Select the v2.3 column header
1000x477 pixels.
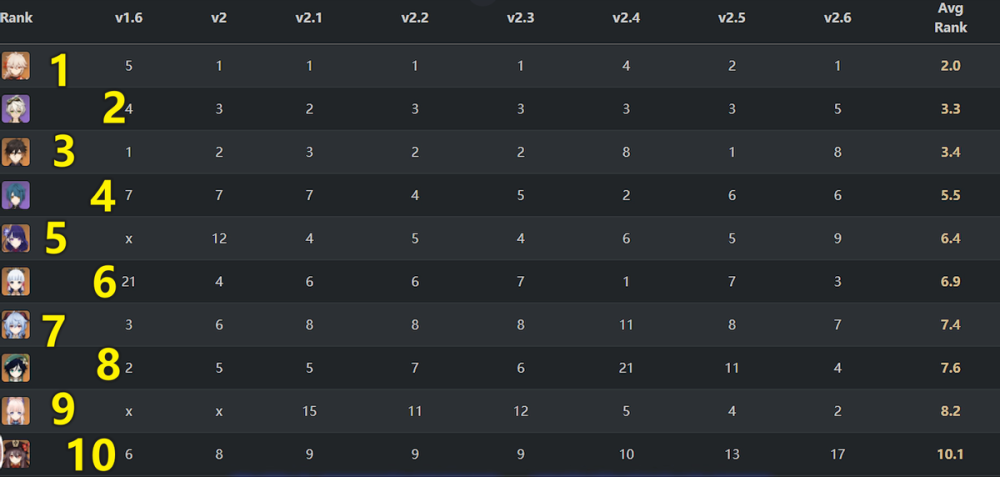point(520,18)
